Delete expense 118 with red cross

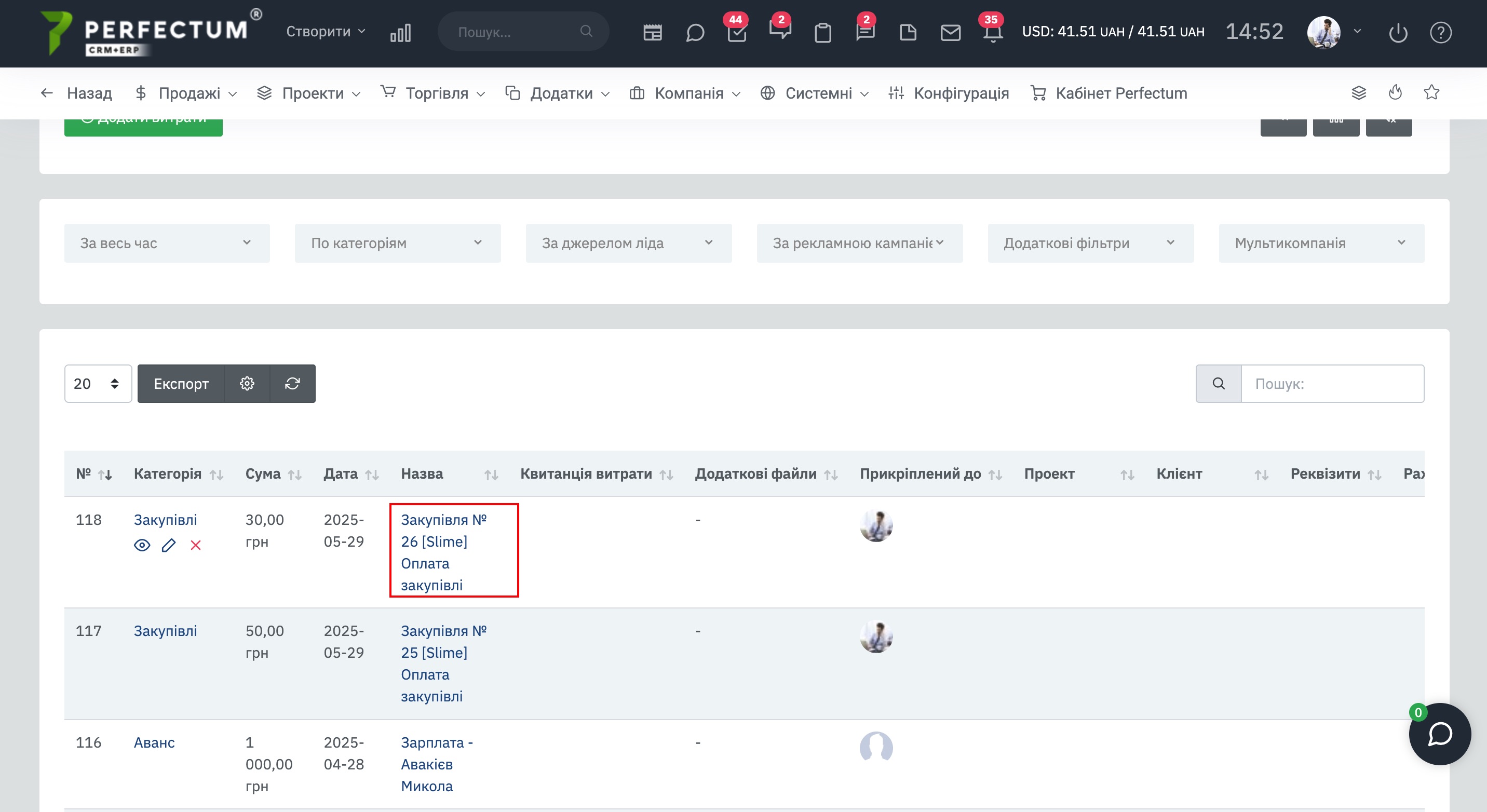coord(196,545)
